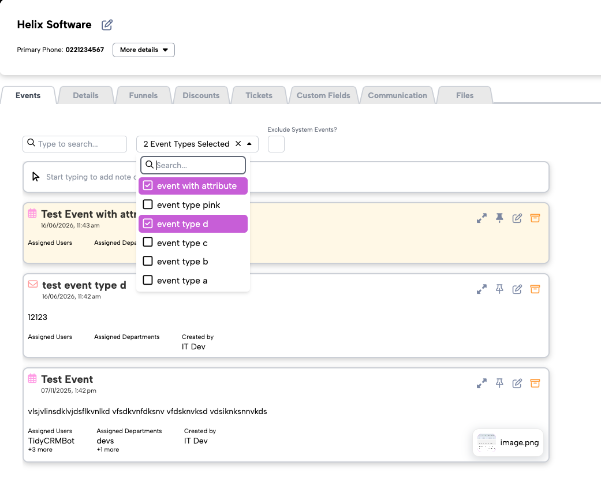Pin the Test Event card from 07/11/2025
Viewport: 601px width, 477px height.
click(x=499, y=383)
